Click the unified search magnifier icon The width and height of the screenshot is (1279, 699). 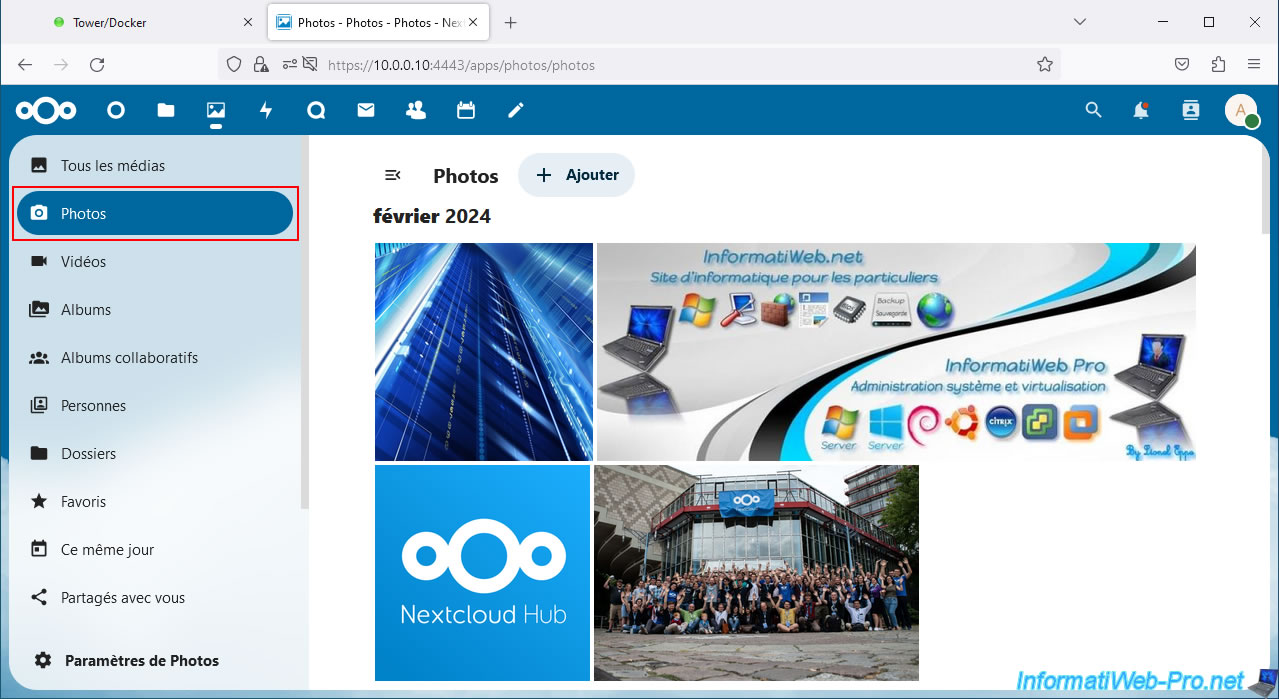click(x=1093, y=111)
